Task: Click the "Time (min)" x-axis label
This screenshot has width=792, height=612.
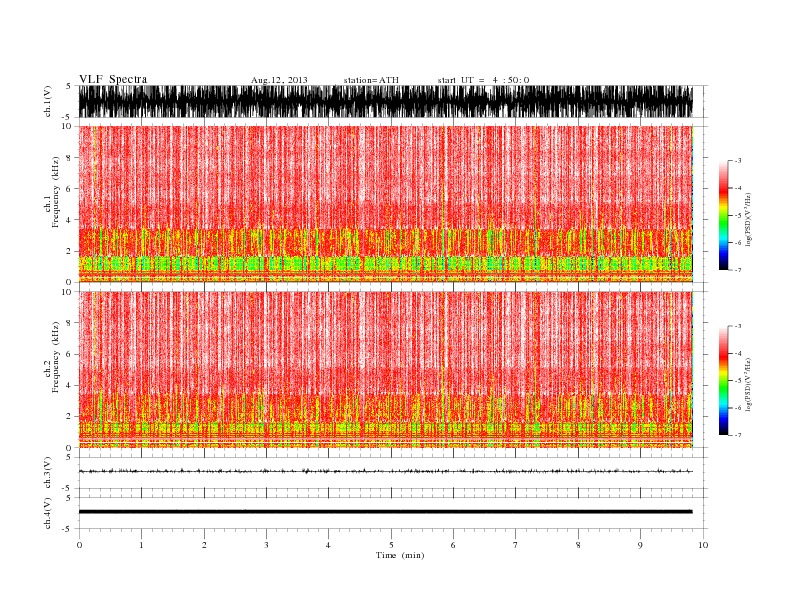Action: pyautogui.click(x=400, y=555)
